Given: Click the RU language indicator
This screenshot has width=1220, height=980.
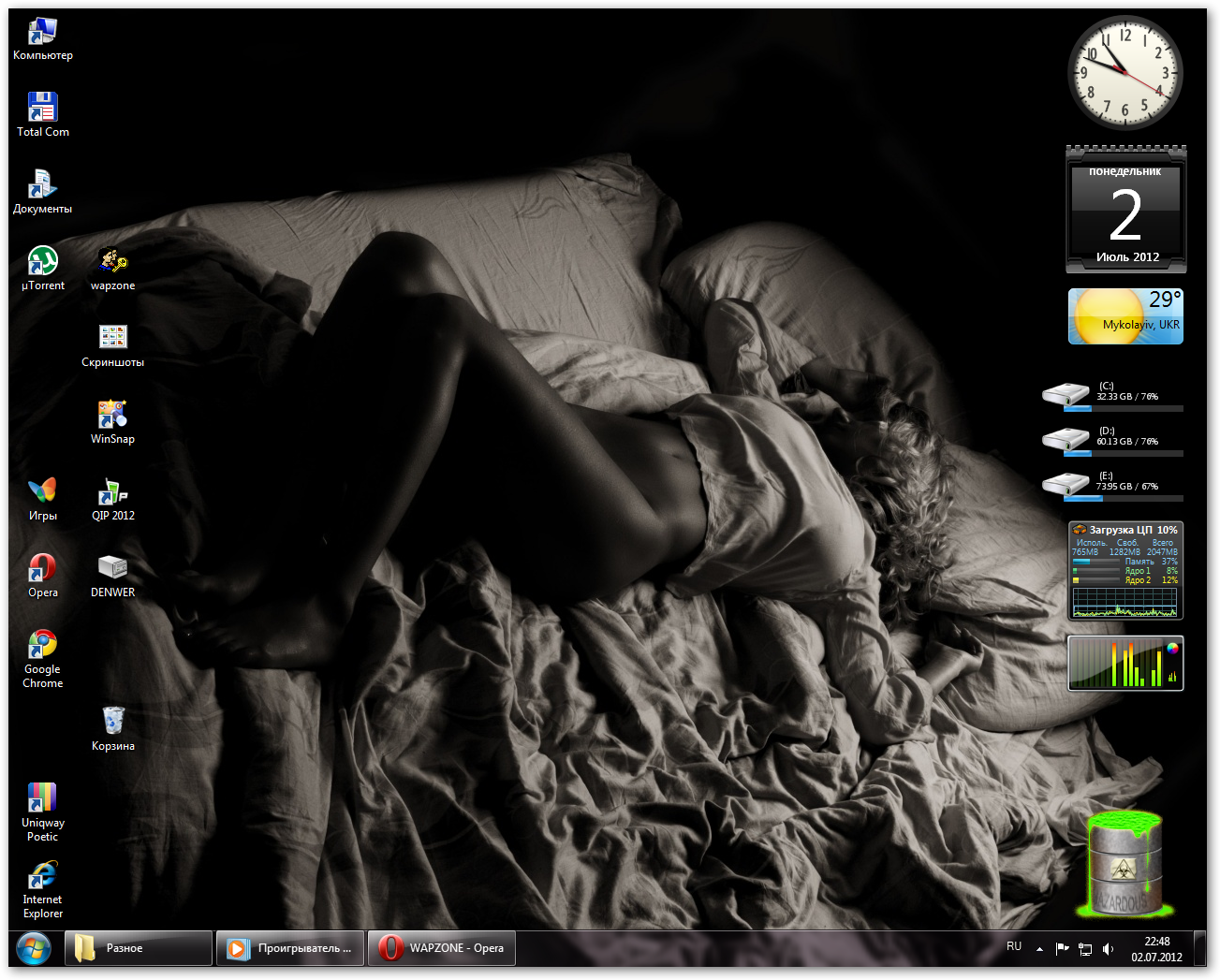Looking at the screenshot, I should pyautogui.click(x=1014, y=947).
